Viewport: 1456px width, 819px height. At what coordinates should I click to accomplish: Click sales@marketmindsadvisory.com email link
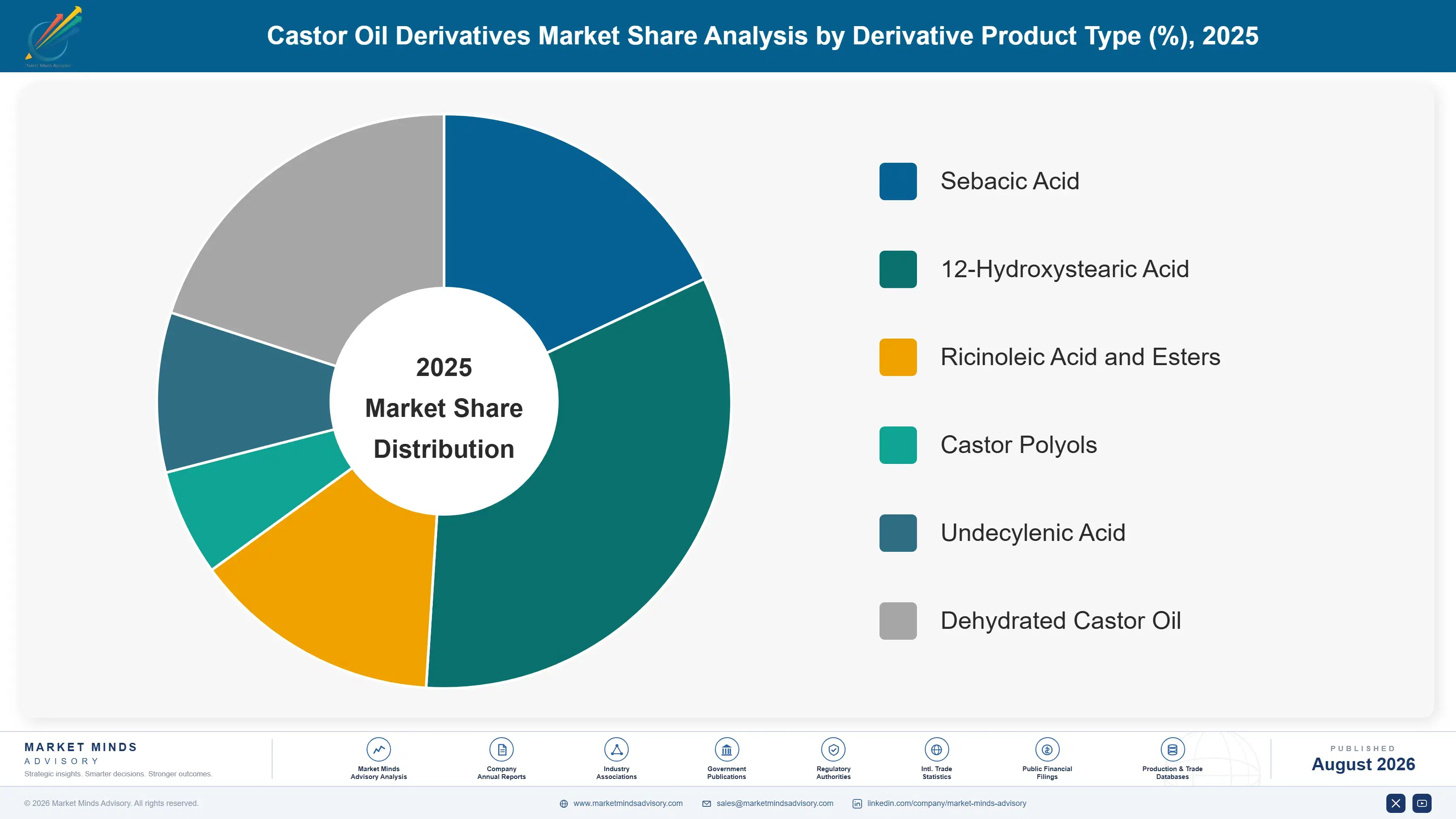click(x=775, y=803)
